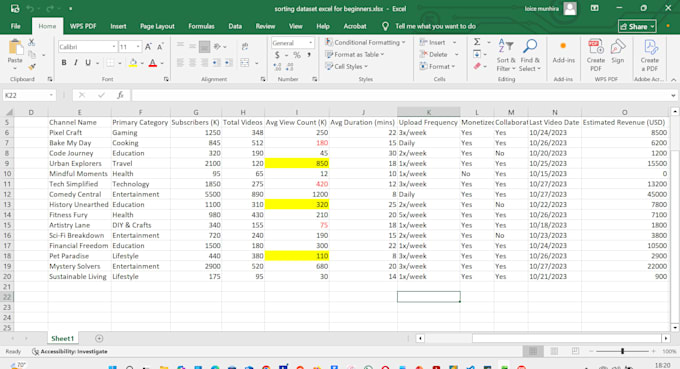This screenshot has width=680, height=369.
Task: Apply Comma Style number format
Action: tap(309, 55)
